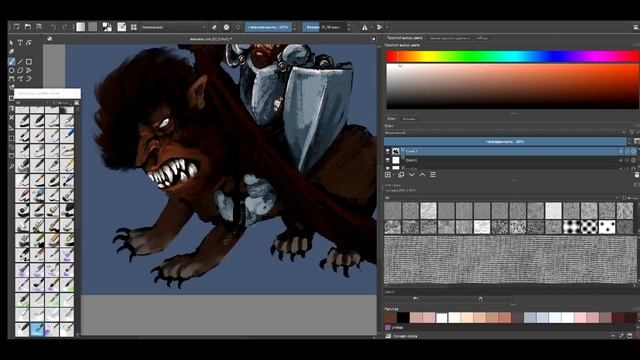This screenshot has height=360, width=640.
Task: Expand the add-layer type arrow
Action: [x=393, y=175]
